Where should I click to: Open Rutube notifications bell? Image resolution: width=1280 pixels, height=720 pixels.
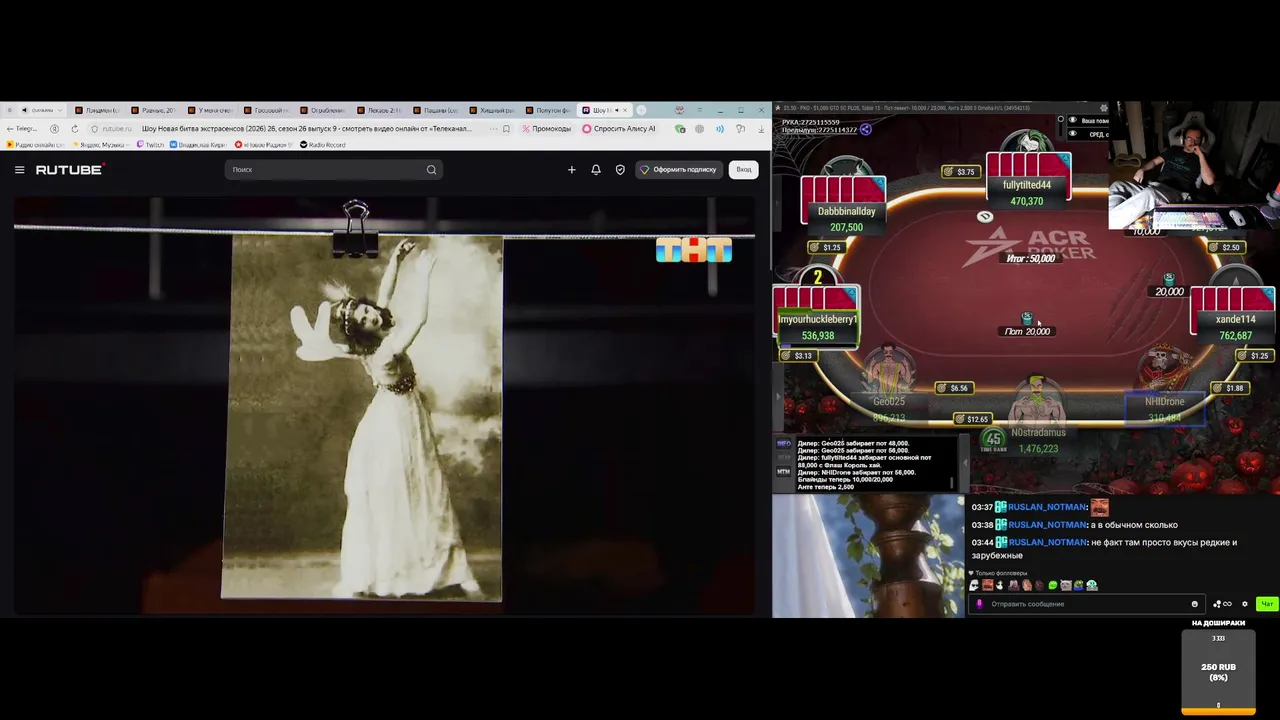tap(596, 170)
